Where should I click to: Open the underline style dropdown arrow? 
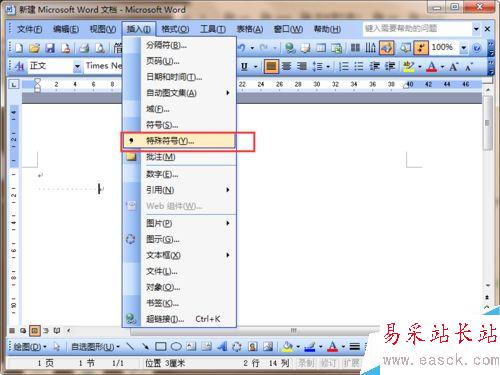(256, 67)
